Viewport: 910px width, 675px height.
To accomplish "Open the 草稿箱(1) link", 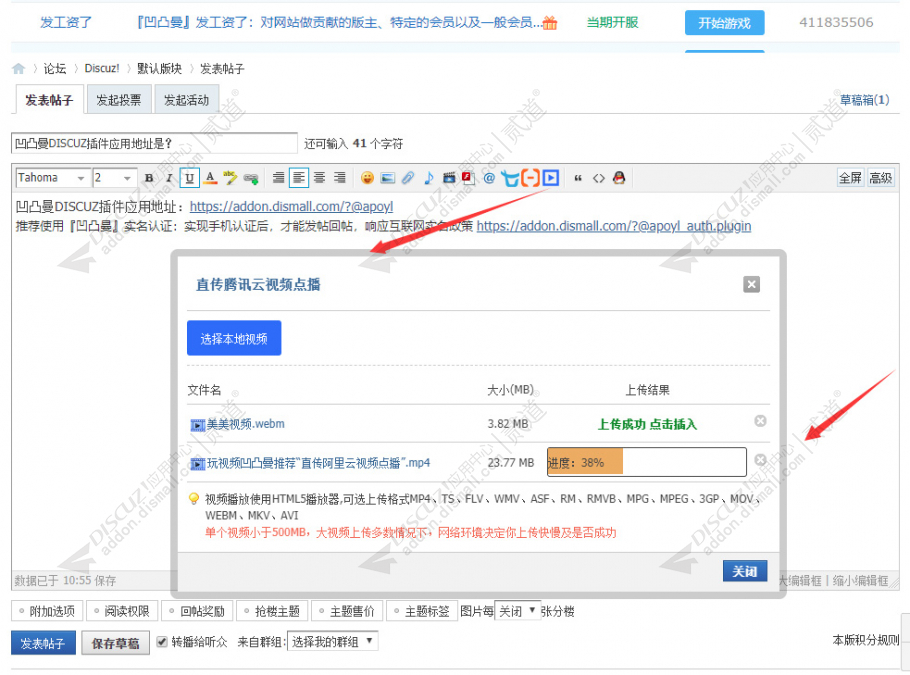I will pyautogui.click(x=864, y=100).
